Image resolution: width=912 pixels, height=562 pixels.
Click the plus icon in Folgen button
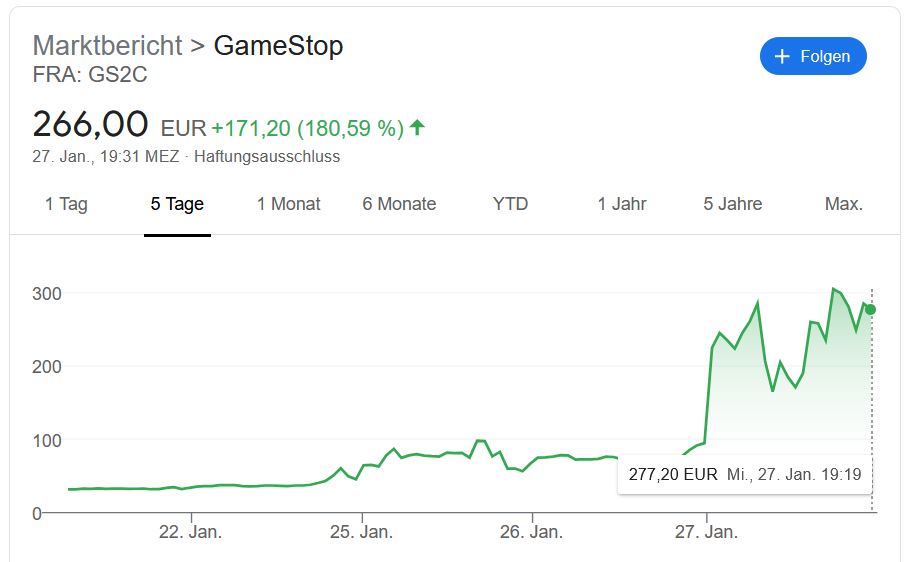coord(782,56)
